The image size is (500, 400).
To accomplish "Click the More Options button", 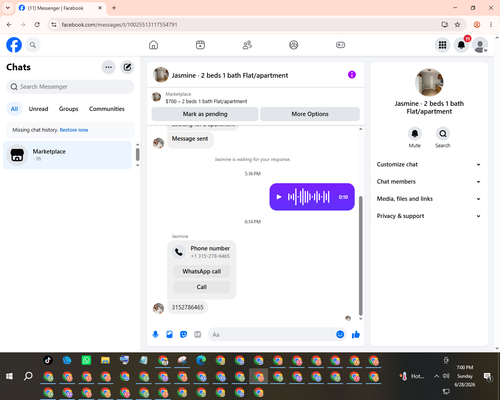I will 310,114.
